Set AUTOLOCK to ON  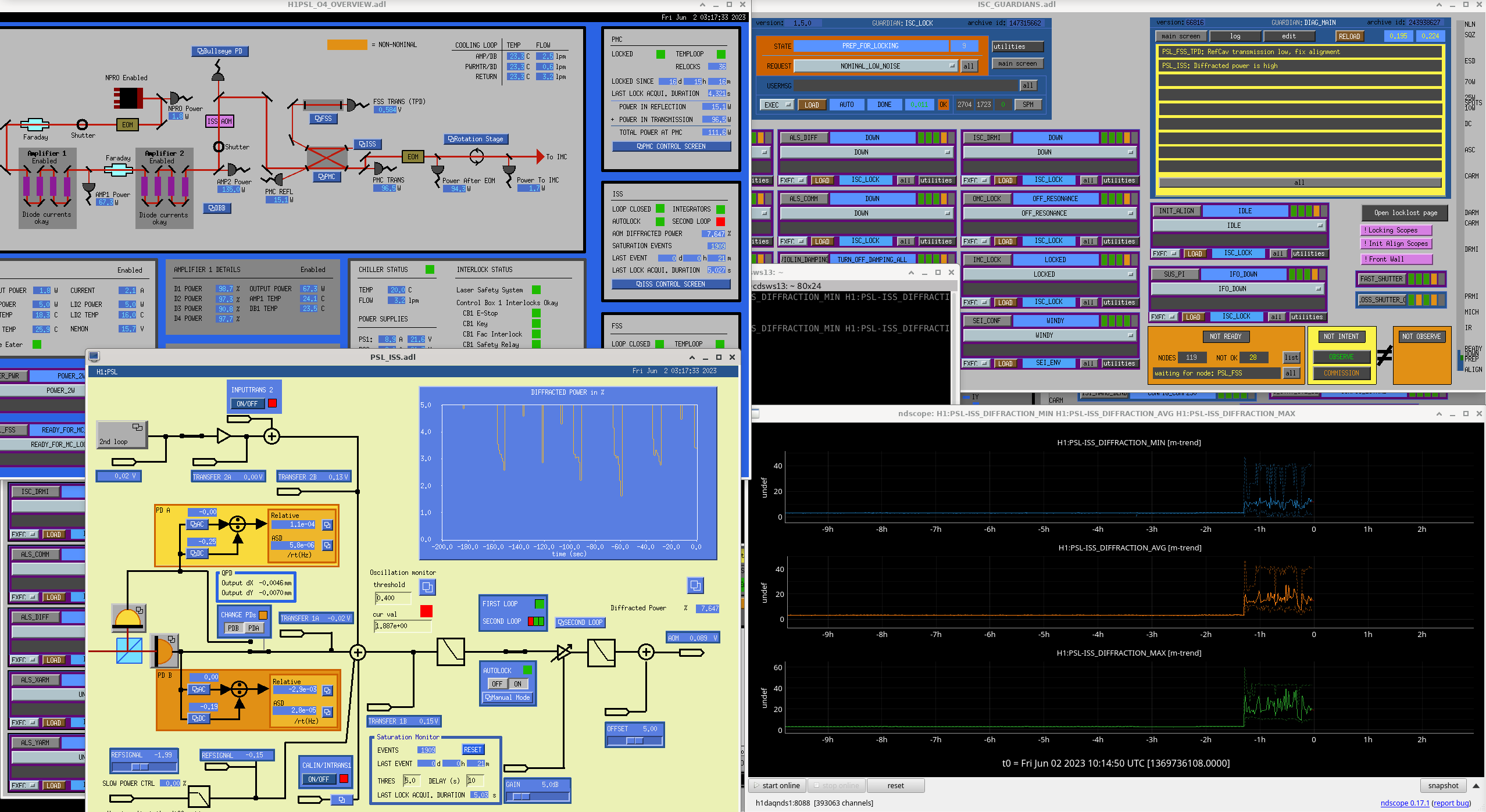[518, 684]
